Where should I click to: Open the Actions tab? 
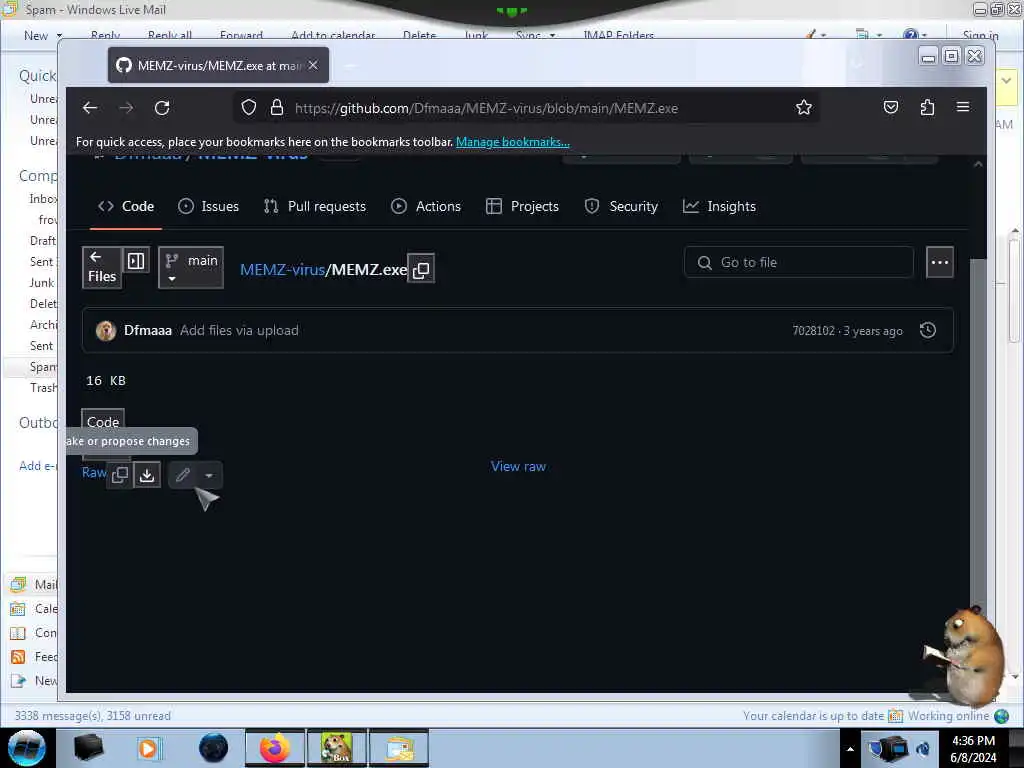[x=426, y=206]
